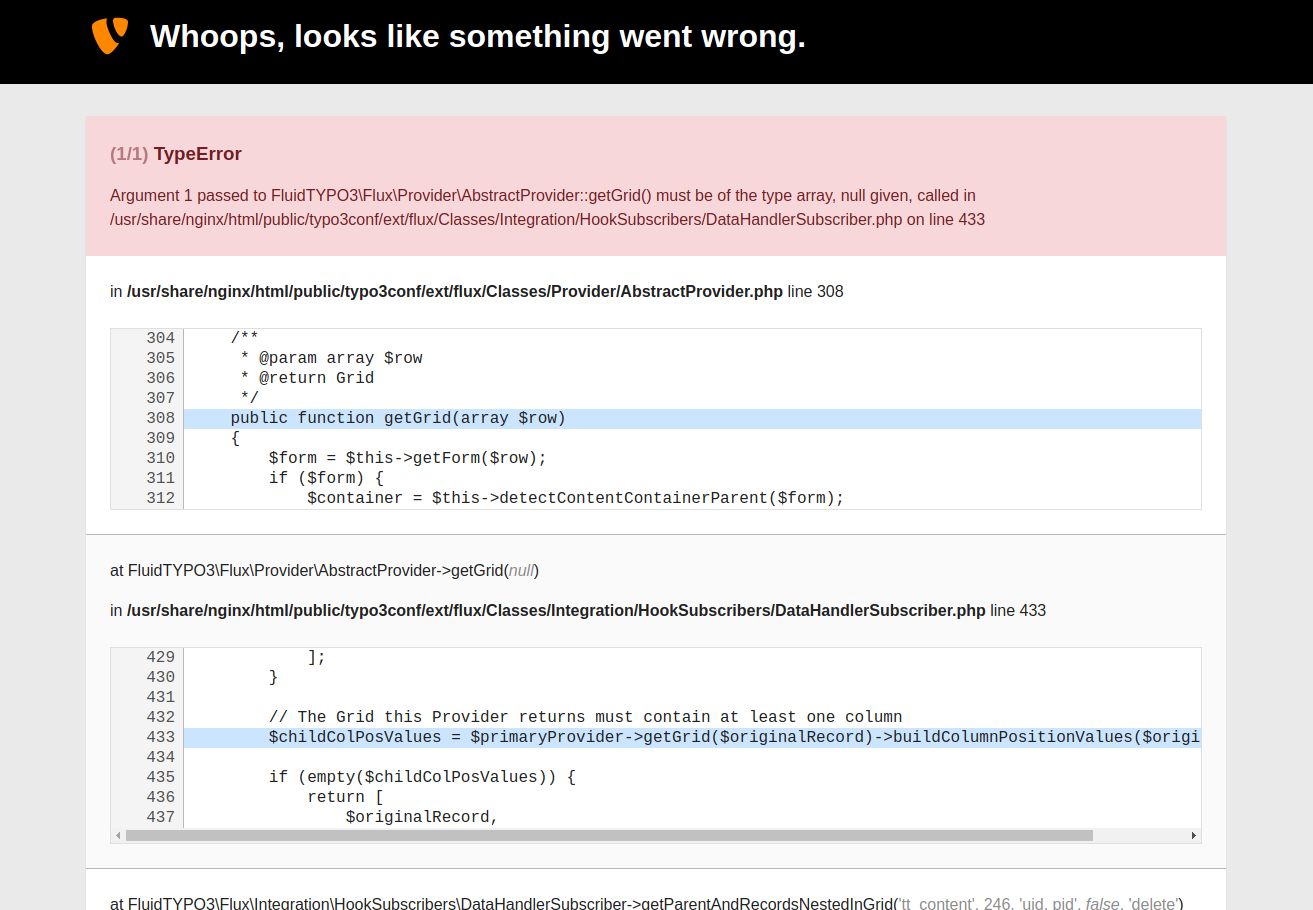Click line number 309 with the opening brace
Screen dimensions: 1313x910
coord(160,438)
